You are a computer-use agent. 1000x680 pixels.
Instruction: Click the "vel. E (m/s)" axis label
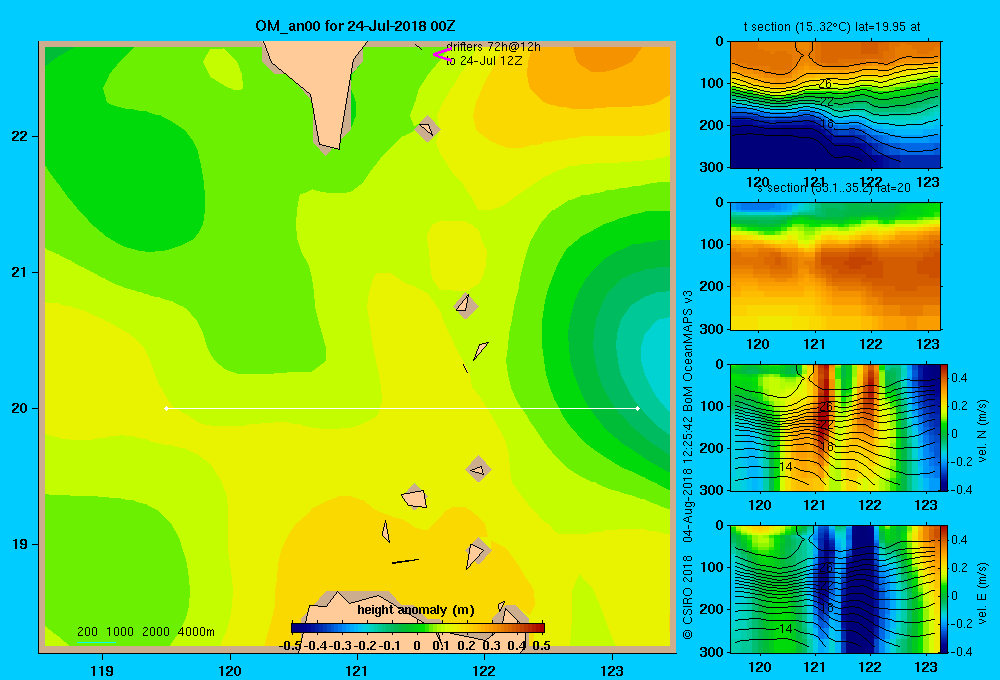coord(983,592)
